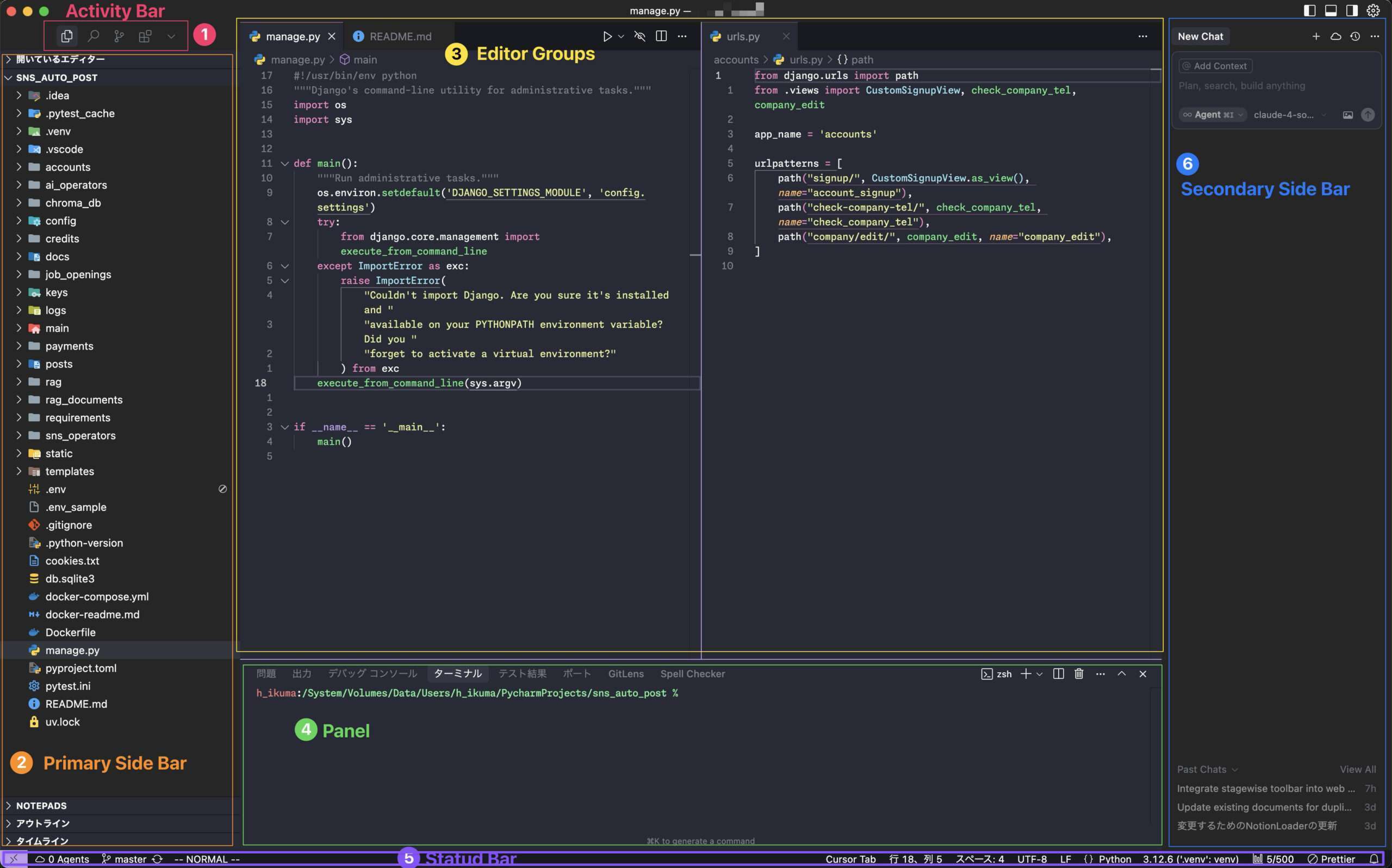Open the Search view magnifier icon

pos(93,36)
